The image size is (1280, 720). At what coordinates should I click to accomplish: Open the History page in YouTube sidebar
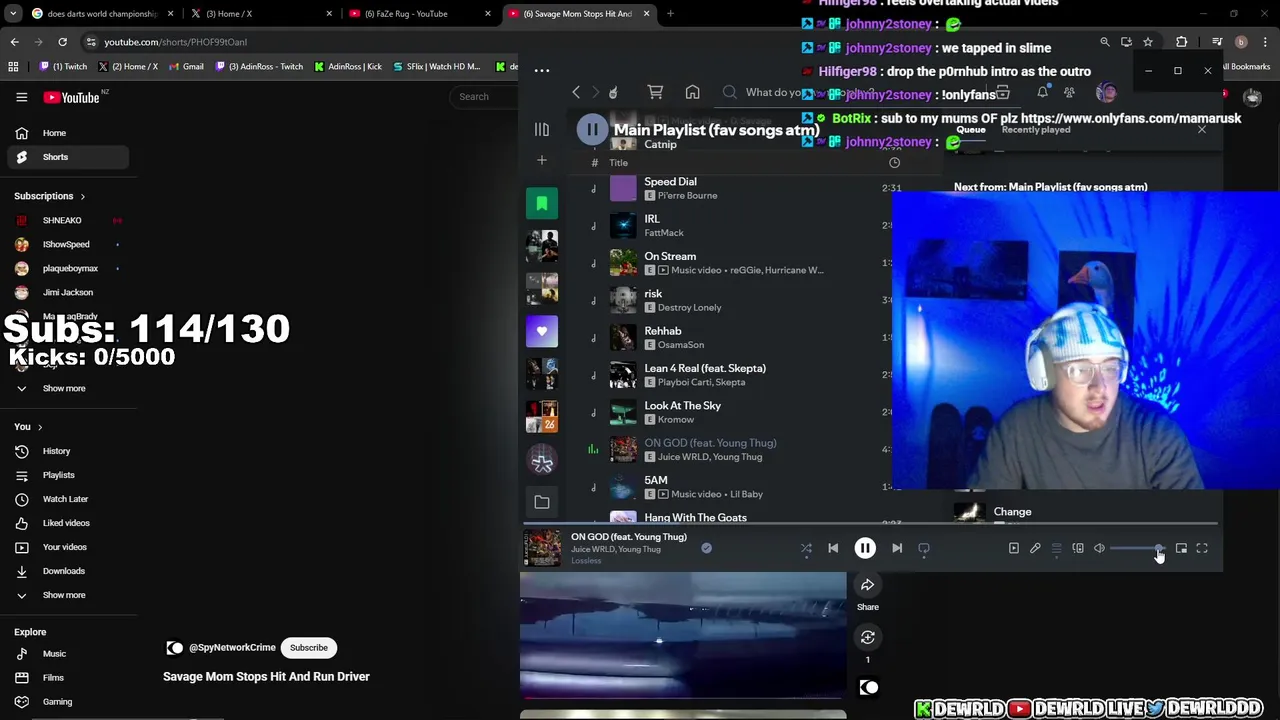pyautogui.click(x=56, y=451)
